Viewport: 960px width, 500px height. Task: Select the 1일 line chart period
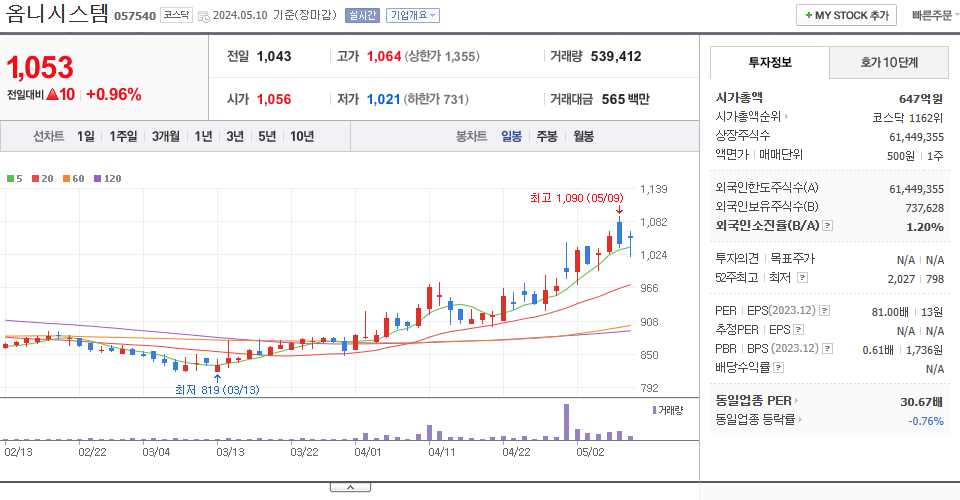pos(86,136)
